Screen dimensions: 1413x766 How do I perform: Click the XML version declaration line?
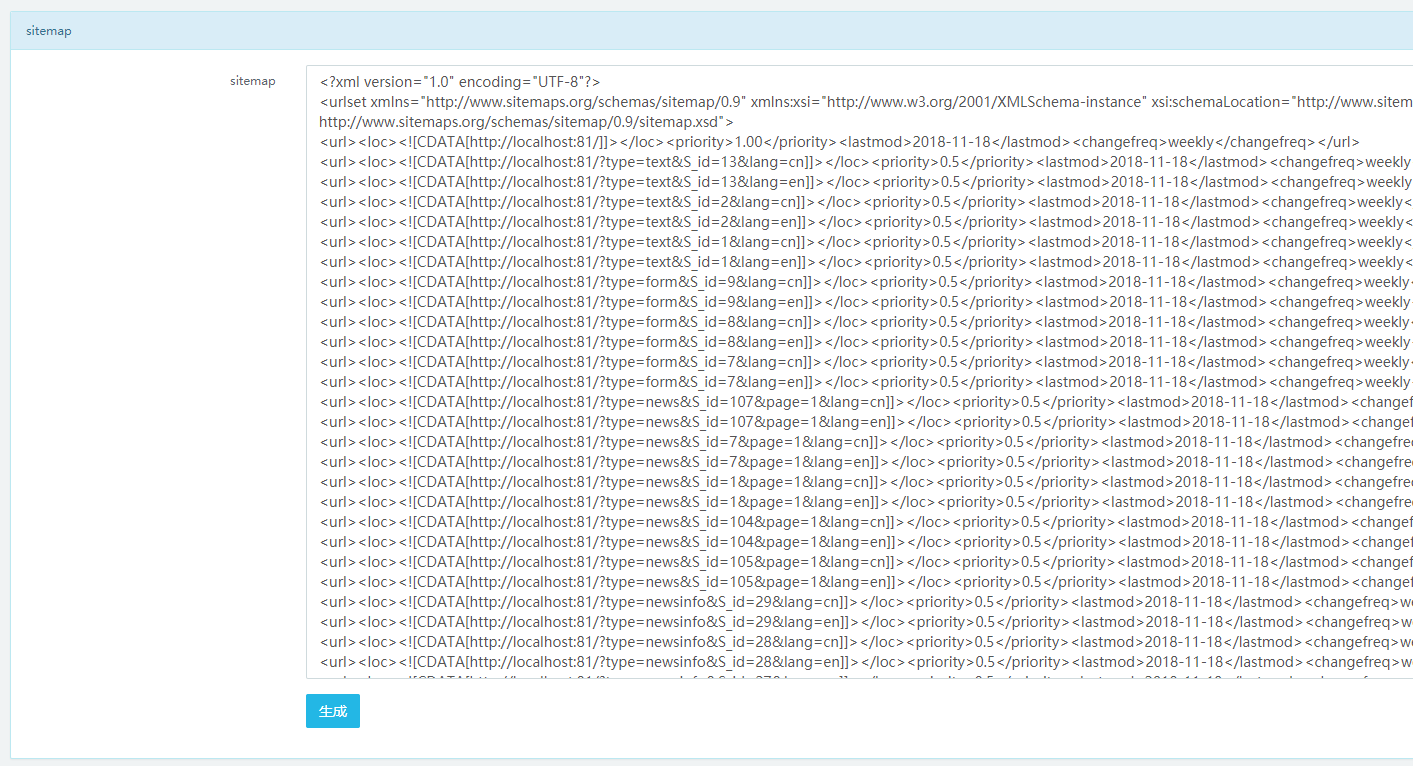[460, 82]
